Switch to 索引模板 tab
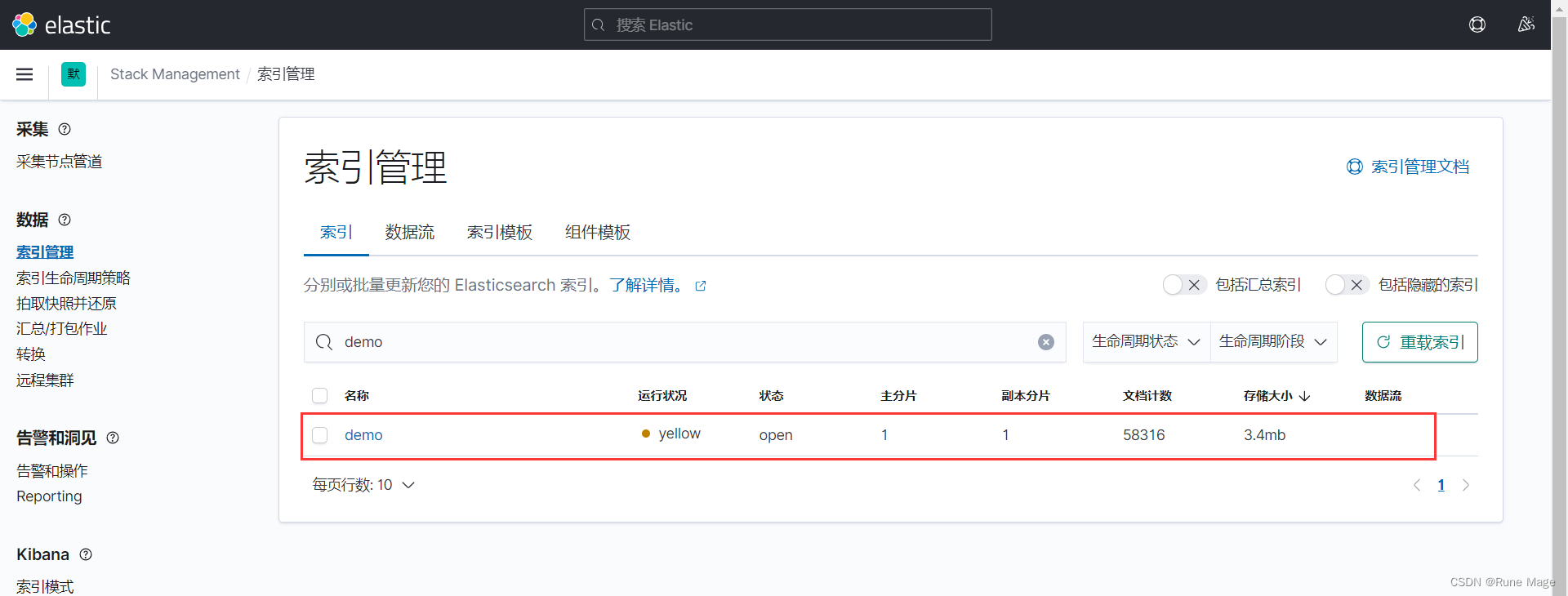 500,233
